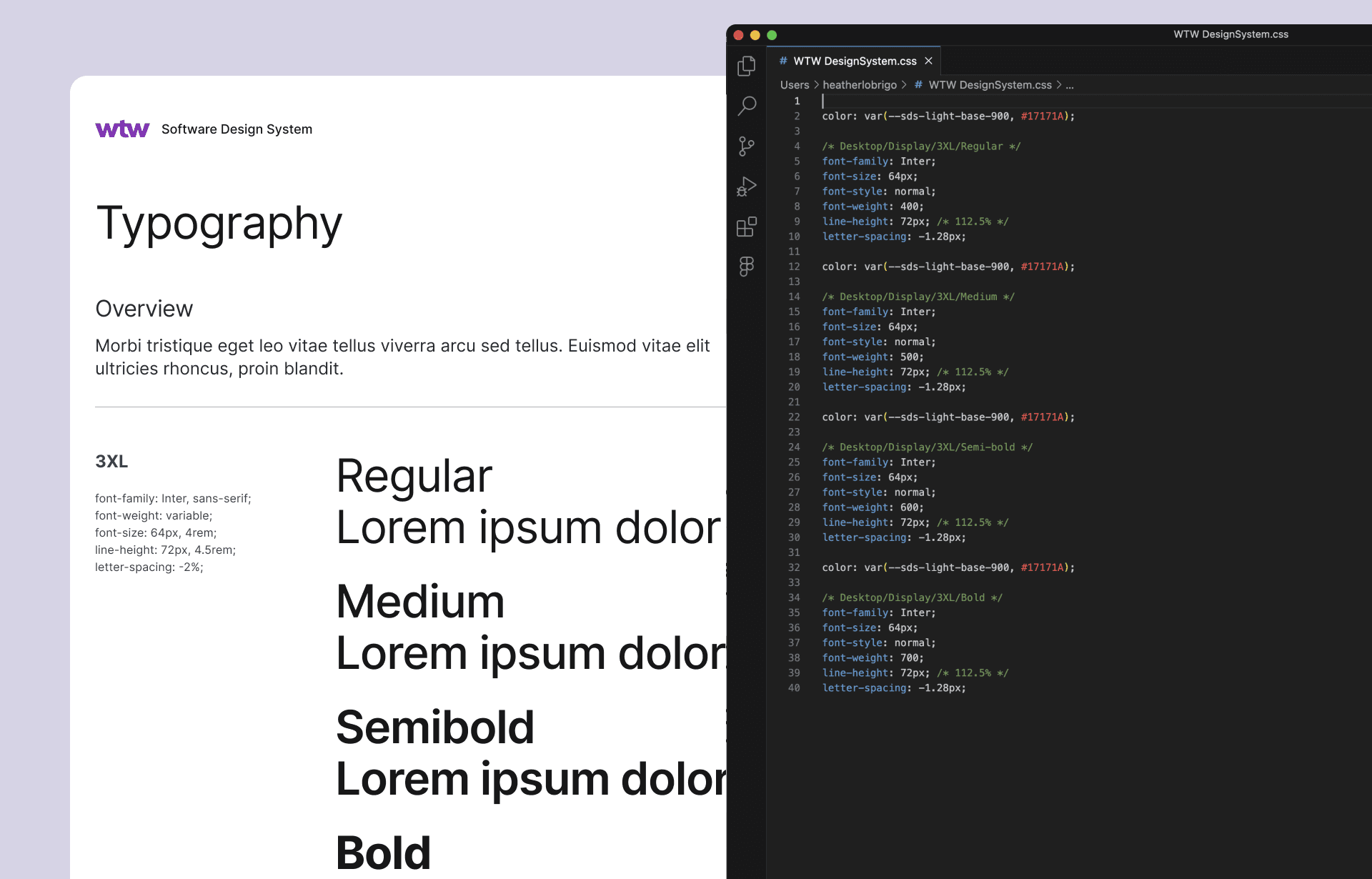Open Source Control branch icon
Image resolution: width=1372 pixels, height=879 pixels.
pyautogui.click(x=747, y=146)
